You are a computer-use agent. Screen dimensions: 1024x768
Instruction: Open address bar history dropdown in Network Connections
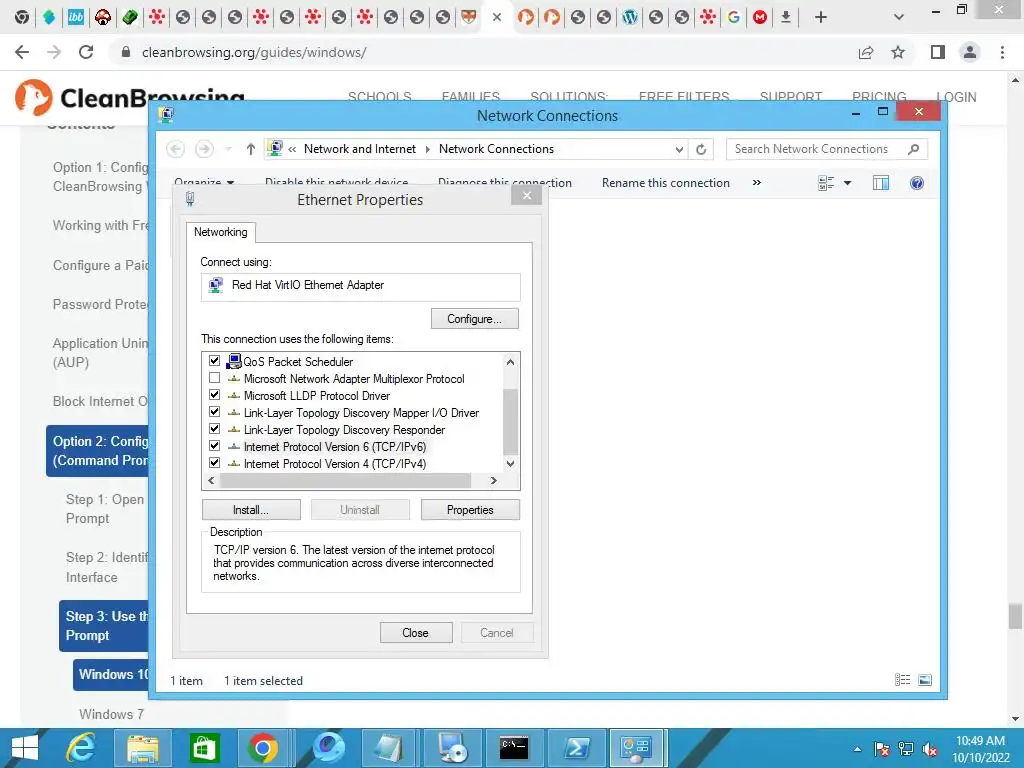pos(679,149)
